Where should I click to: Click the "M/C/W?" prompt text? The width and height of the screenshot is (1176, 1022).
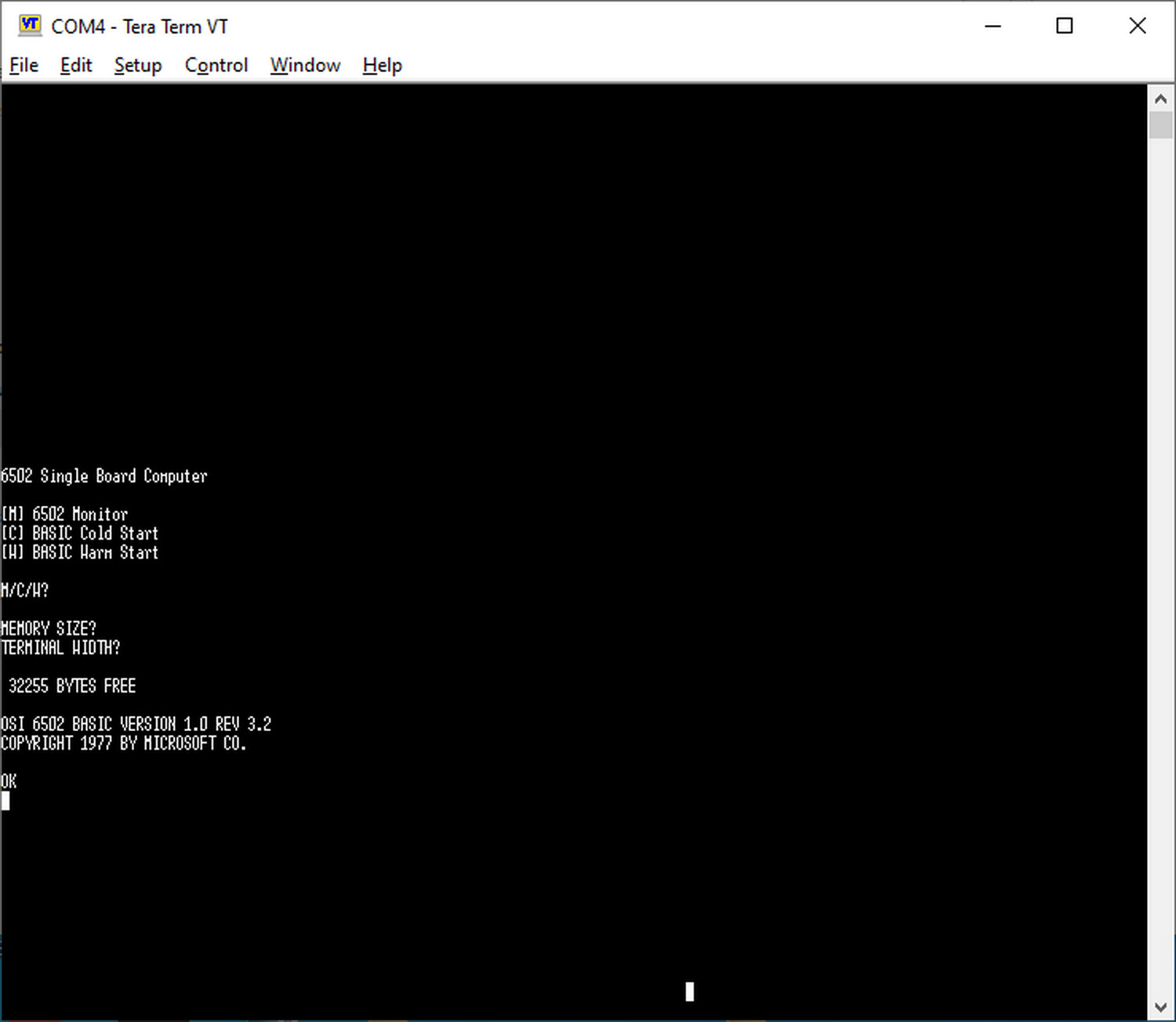click(25, 591)
